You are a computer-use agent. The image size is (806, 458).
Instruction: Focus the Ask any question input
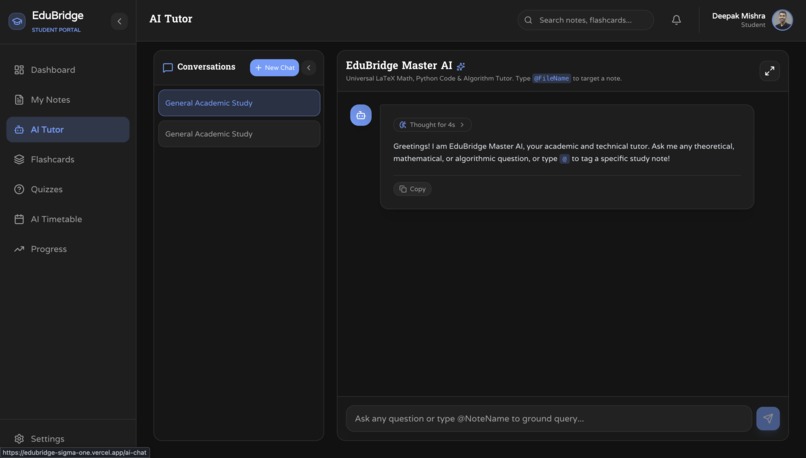[x=548, y=418]
